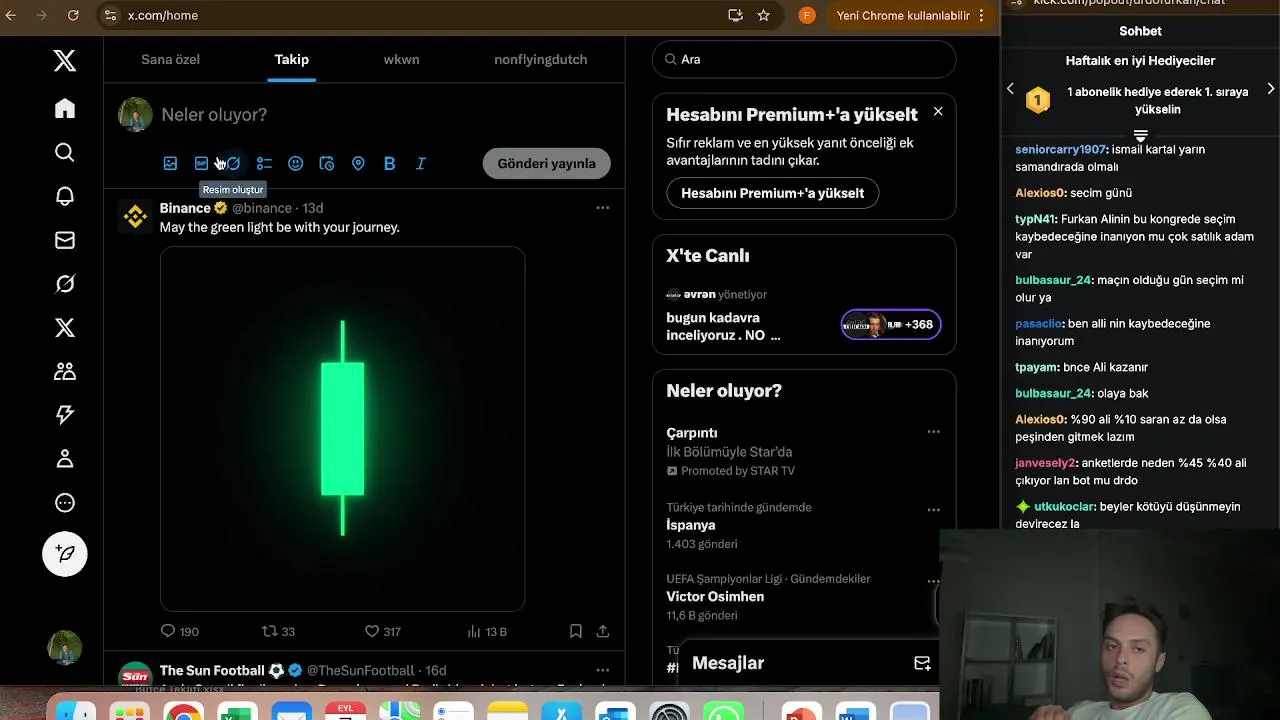Go to previous gift banner in chat
The image size is (1280, 720).
[x=1010, y=89]
